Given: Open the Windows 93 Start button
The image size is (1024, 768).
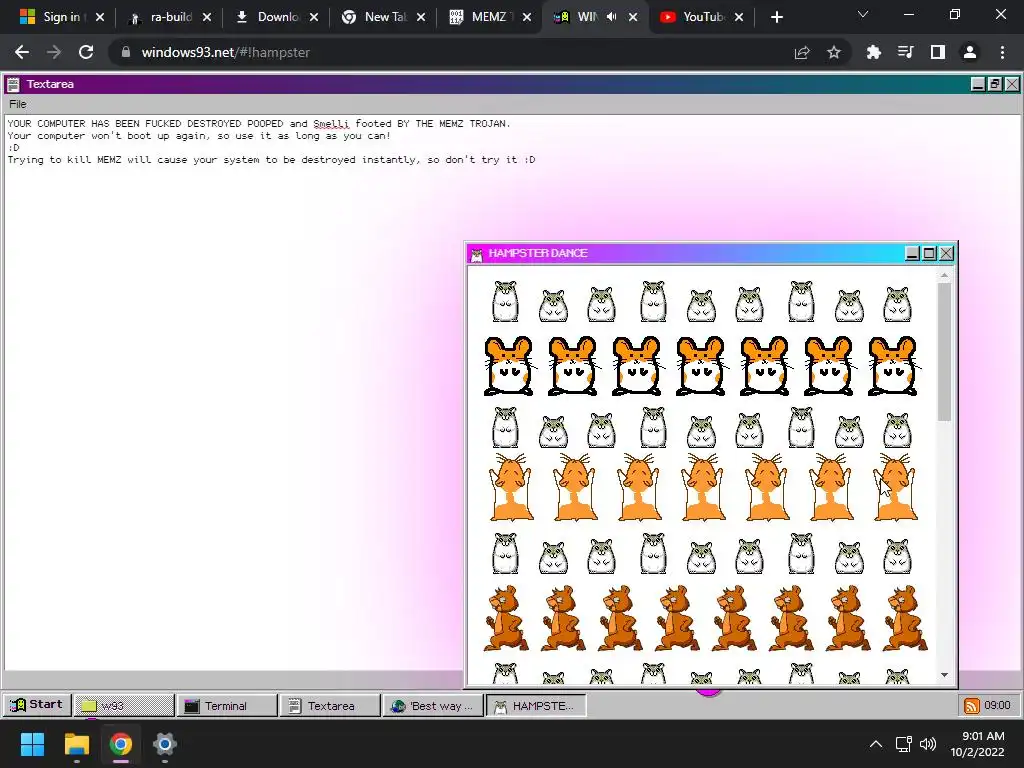Looking at the screenshot, I should tap(37, 705).
